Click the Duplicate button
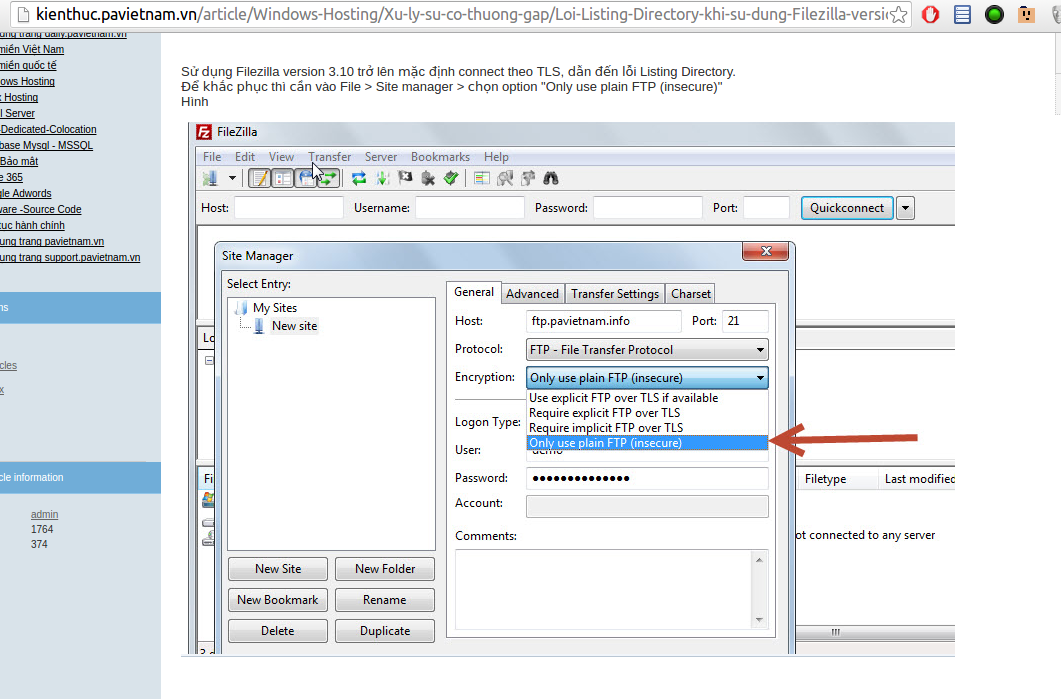This screenshot has width=1061, height=699. point(385,631)
